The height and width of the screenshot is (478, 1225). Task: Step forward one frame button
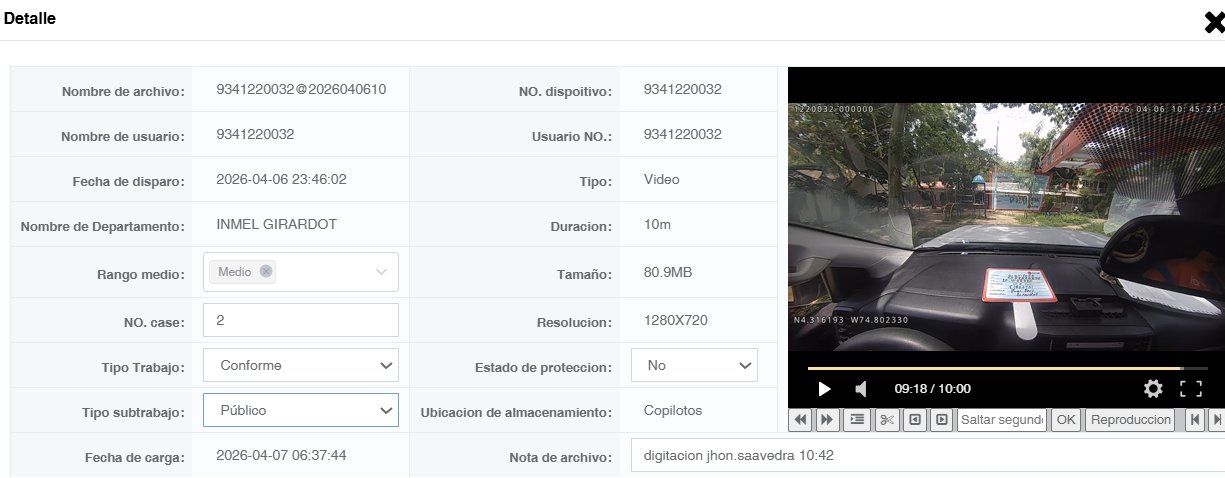[x=941, y=420]
